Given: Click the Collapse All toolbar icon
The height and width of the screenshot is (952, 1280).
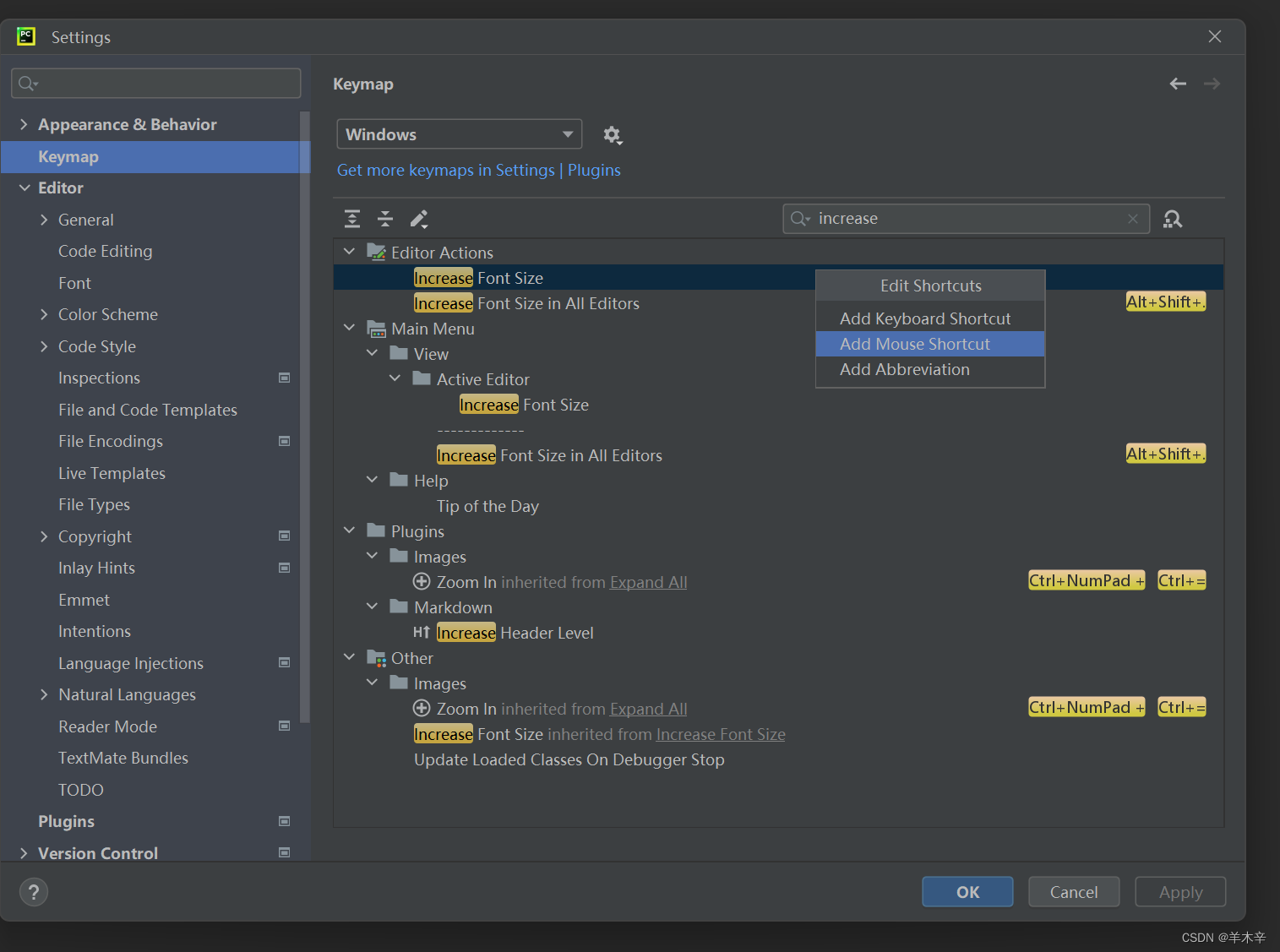Looking at the screenshot, I should pyautogui.click(x=385, y=219).
